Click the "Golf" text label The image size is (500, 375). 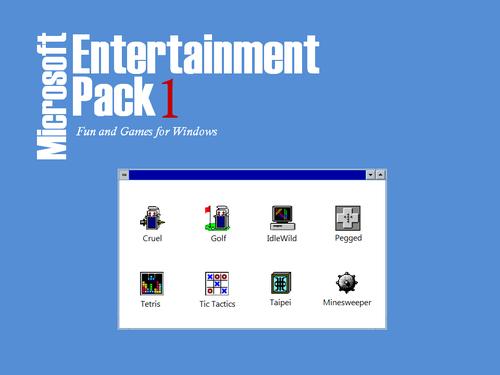(x=218, y=238)
